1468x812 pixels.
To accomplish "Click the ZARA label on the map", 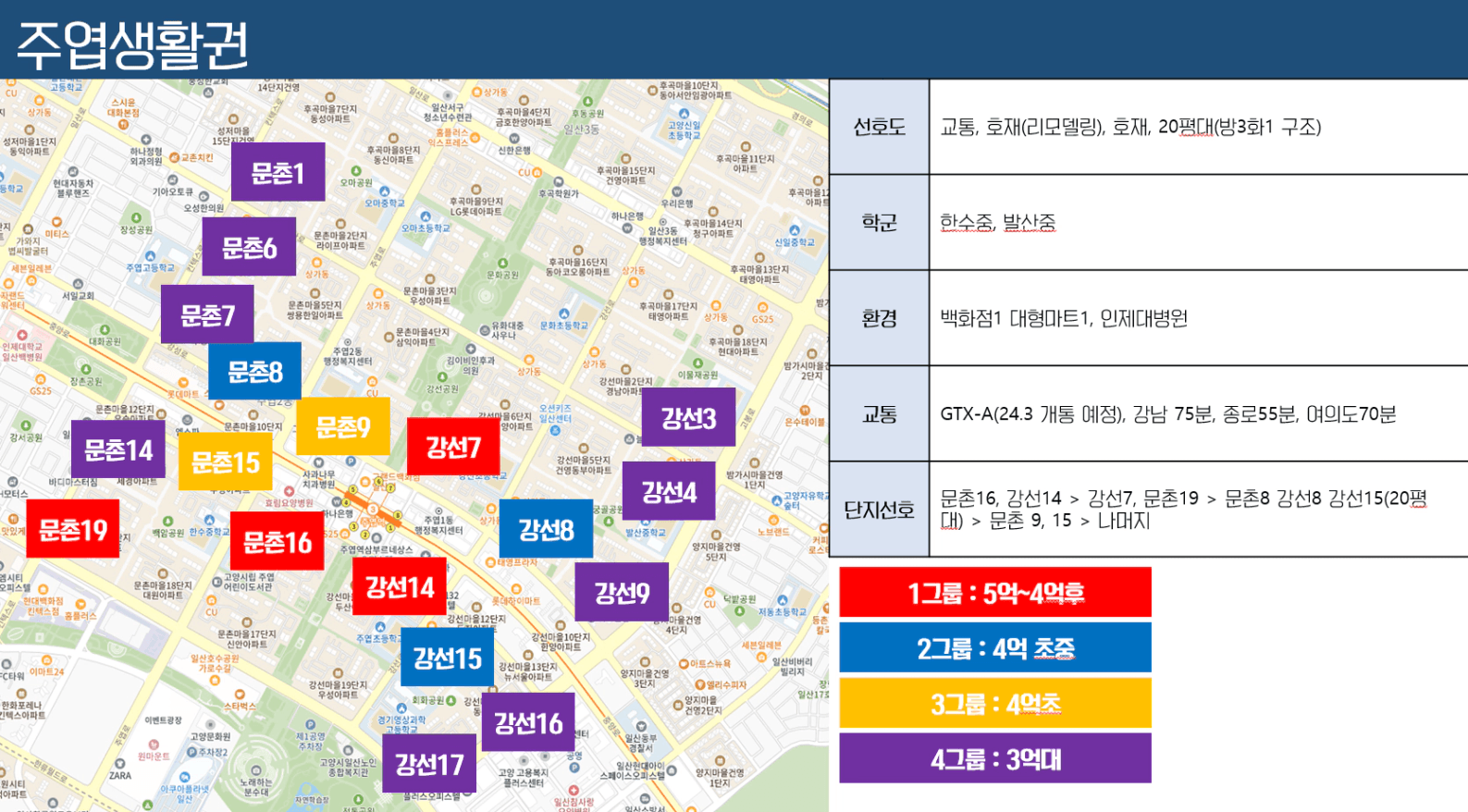I will coord(120,776).
